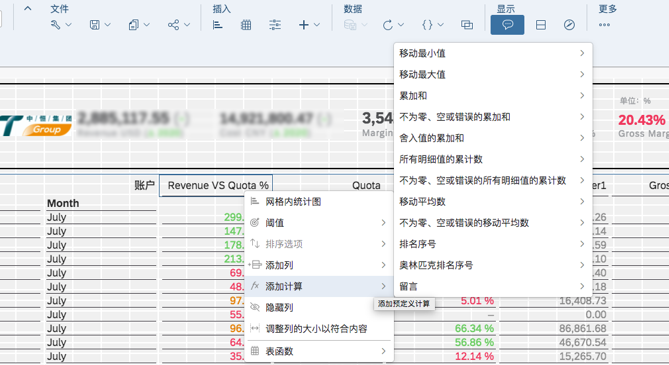This screenshot has height=365, width=669.
Task: Insert a chart using the chart icon
Action: pos(217,25)
